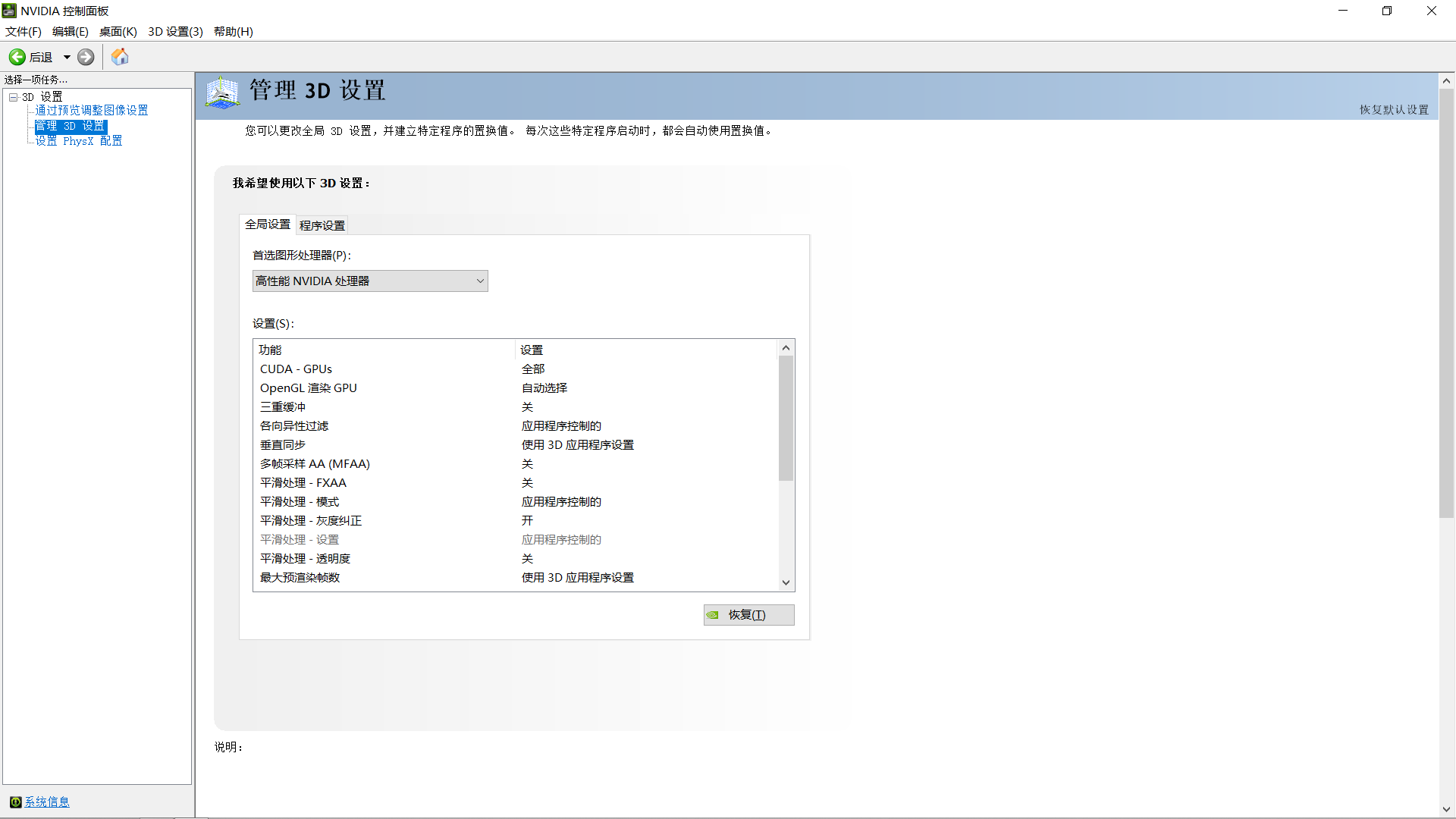Click 自动选择 value for OpenGL 渲染 GPU

pyautogui.click(x=544, y=388)
